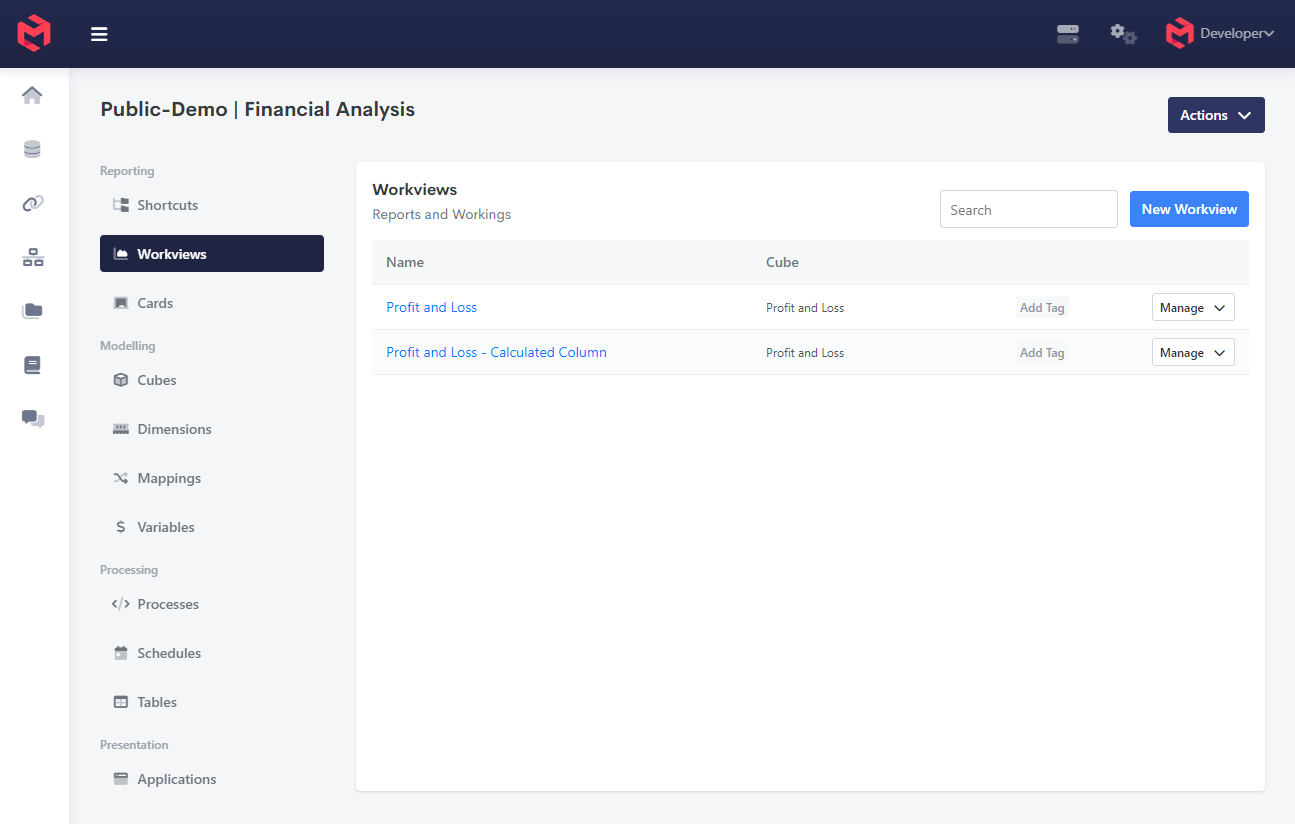Open Manage dropdown for Profit and Loss
Screen dimensions: 1295x824
(1192, 308)
